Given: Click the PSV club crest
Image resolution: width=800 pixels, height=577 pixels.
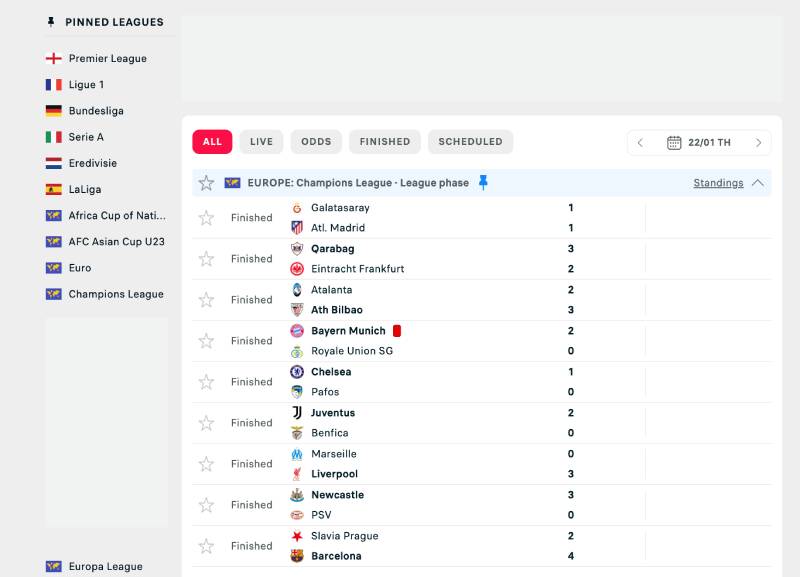Looking at the screenshot, I should tap(297, 515).
